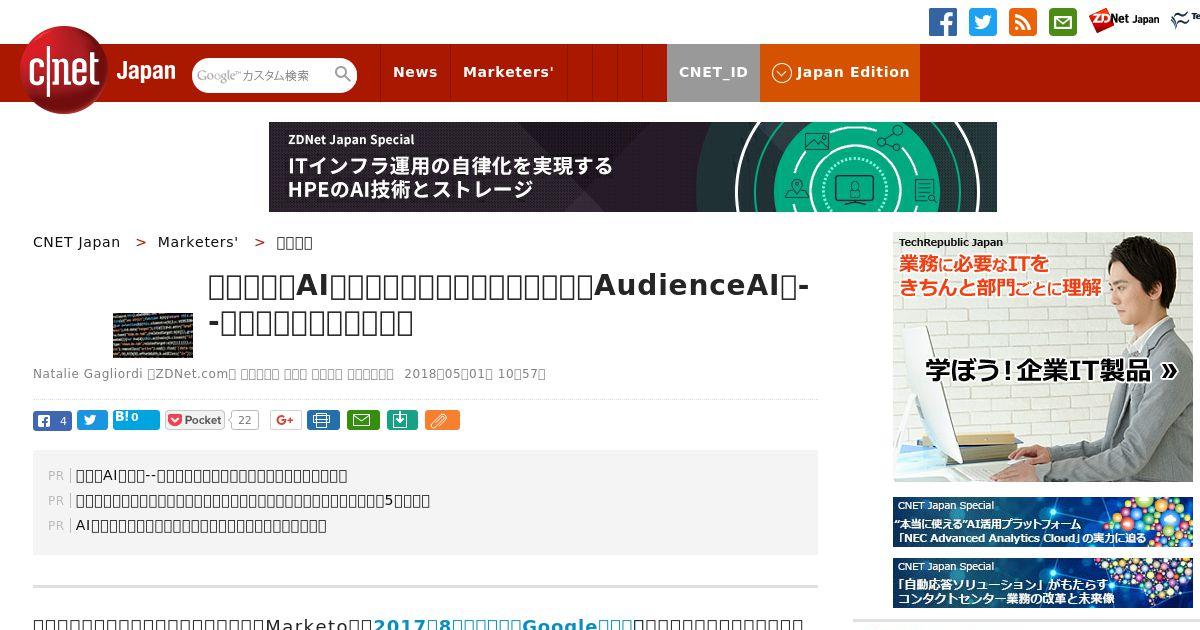The image size is (1200, 630).
Task: Bookmark with the Hatena B! button
Action: click(136, 420)
